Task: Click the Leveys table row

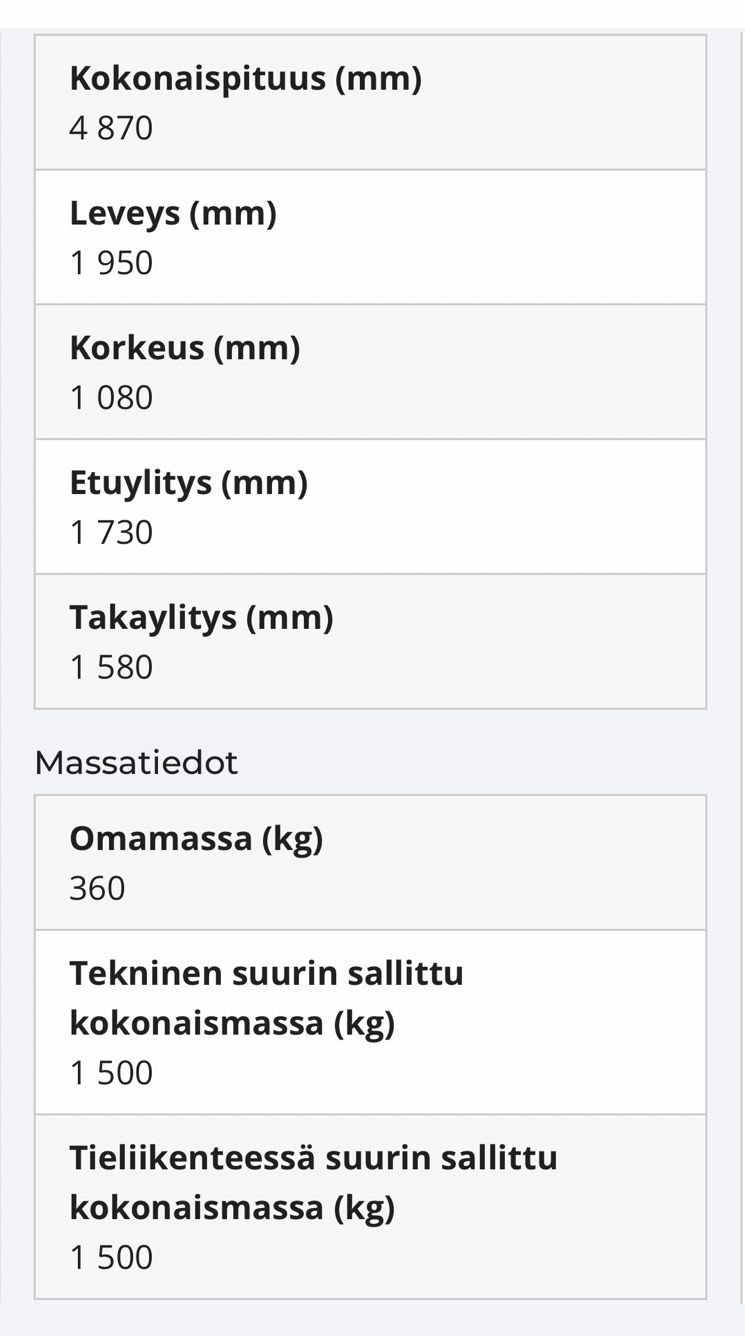Action: click(x=370, y=237)
